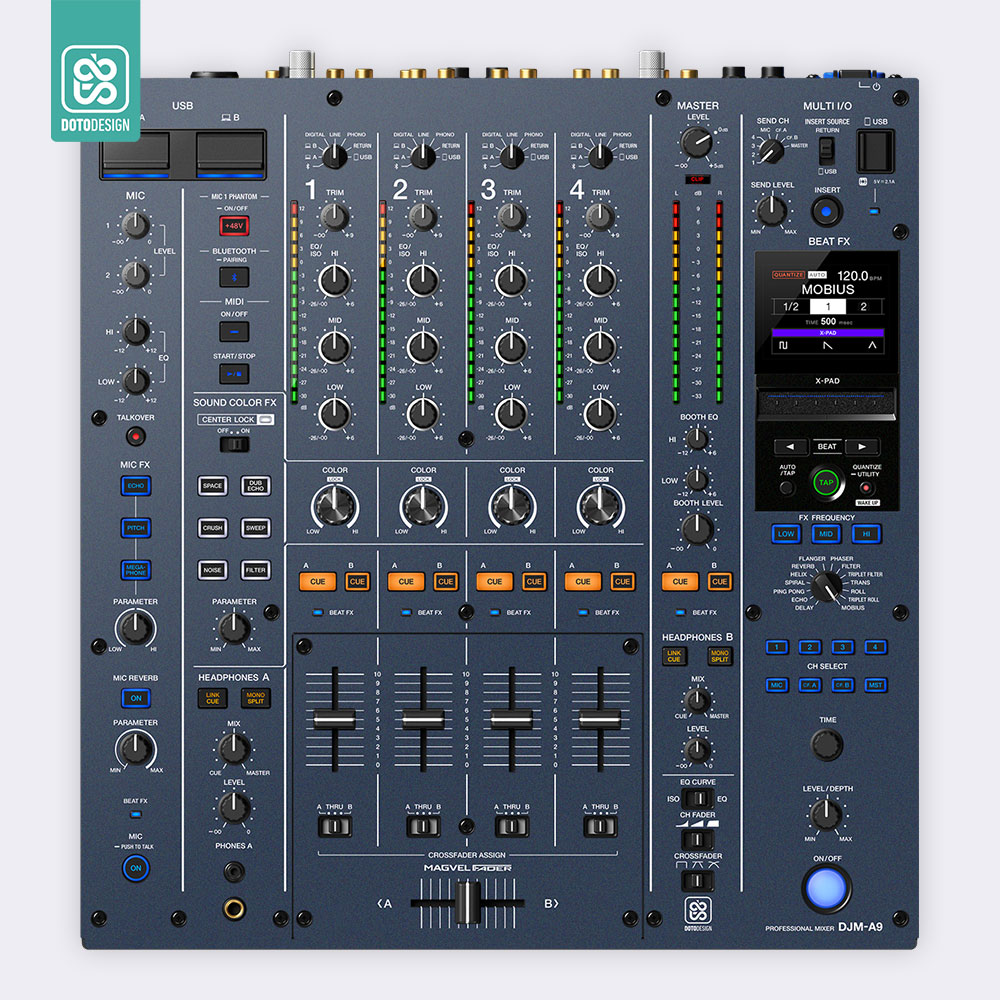Turn on the Mic FX MEGAPHONE button
The width and height of the screenshot is (1000, 1000).
pos(136,570)
